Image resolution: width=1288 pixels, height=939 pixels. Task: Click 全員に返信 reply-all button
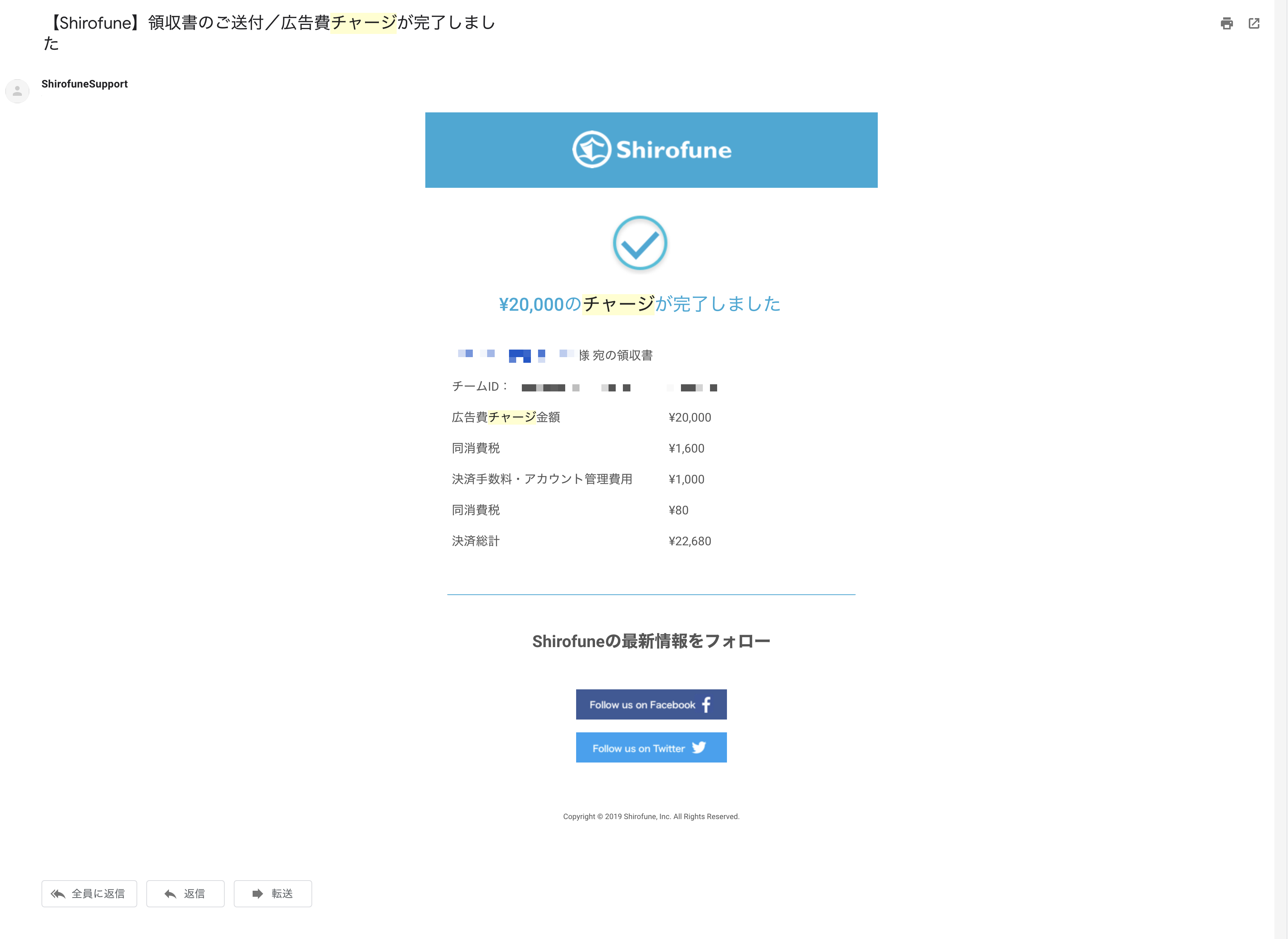(89, 893)
